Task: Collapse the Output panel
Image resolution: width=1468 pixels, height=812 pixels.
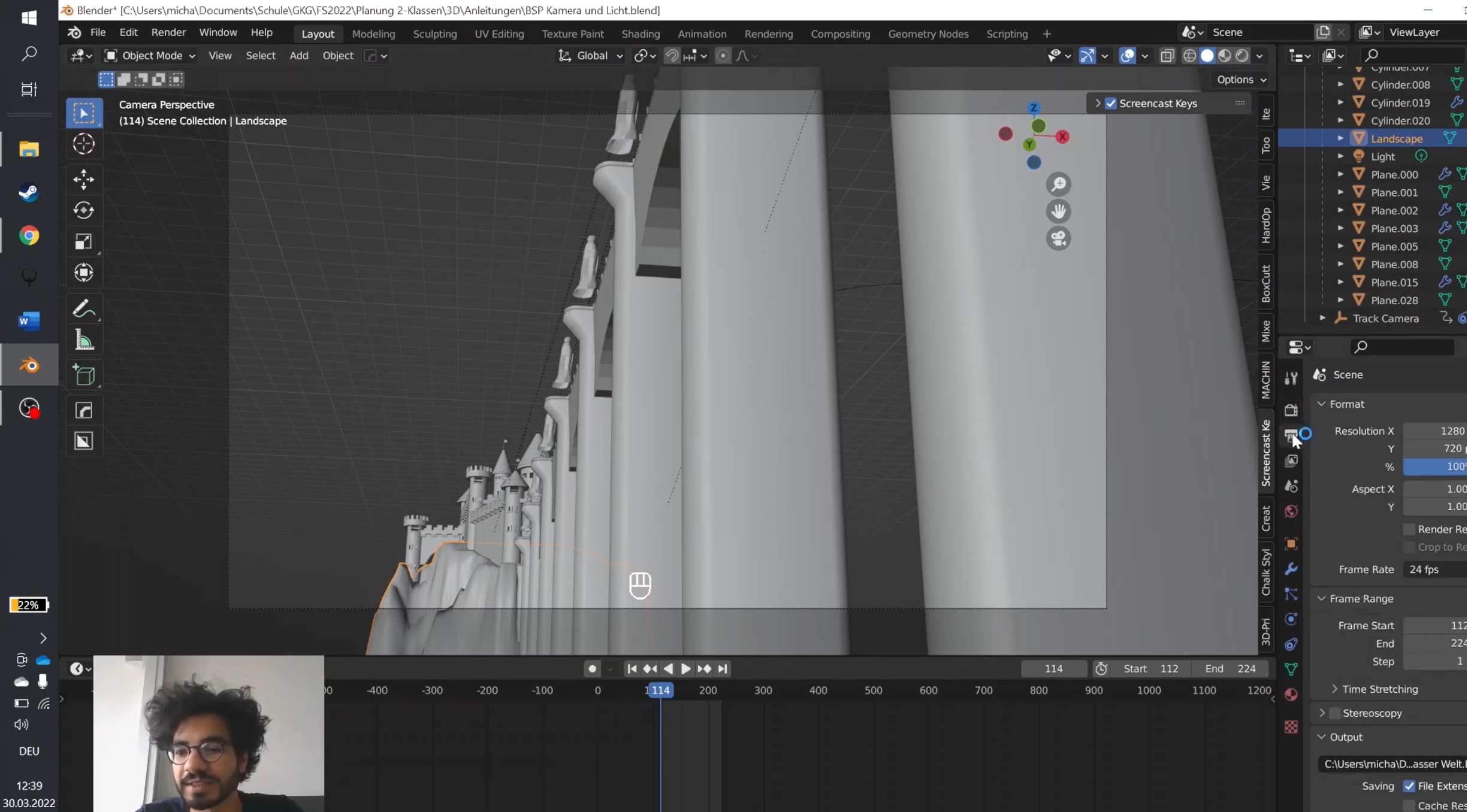Action: point(1322,737)
